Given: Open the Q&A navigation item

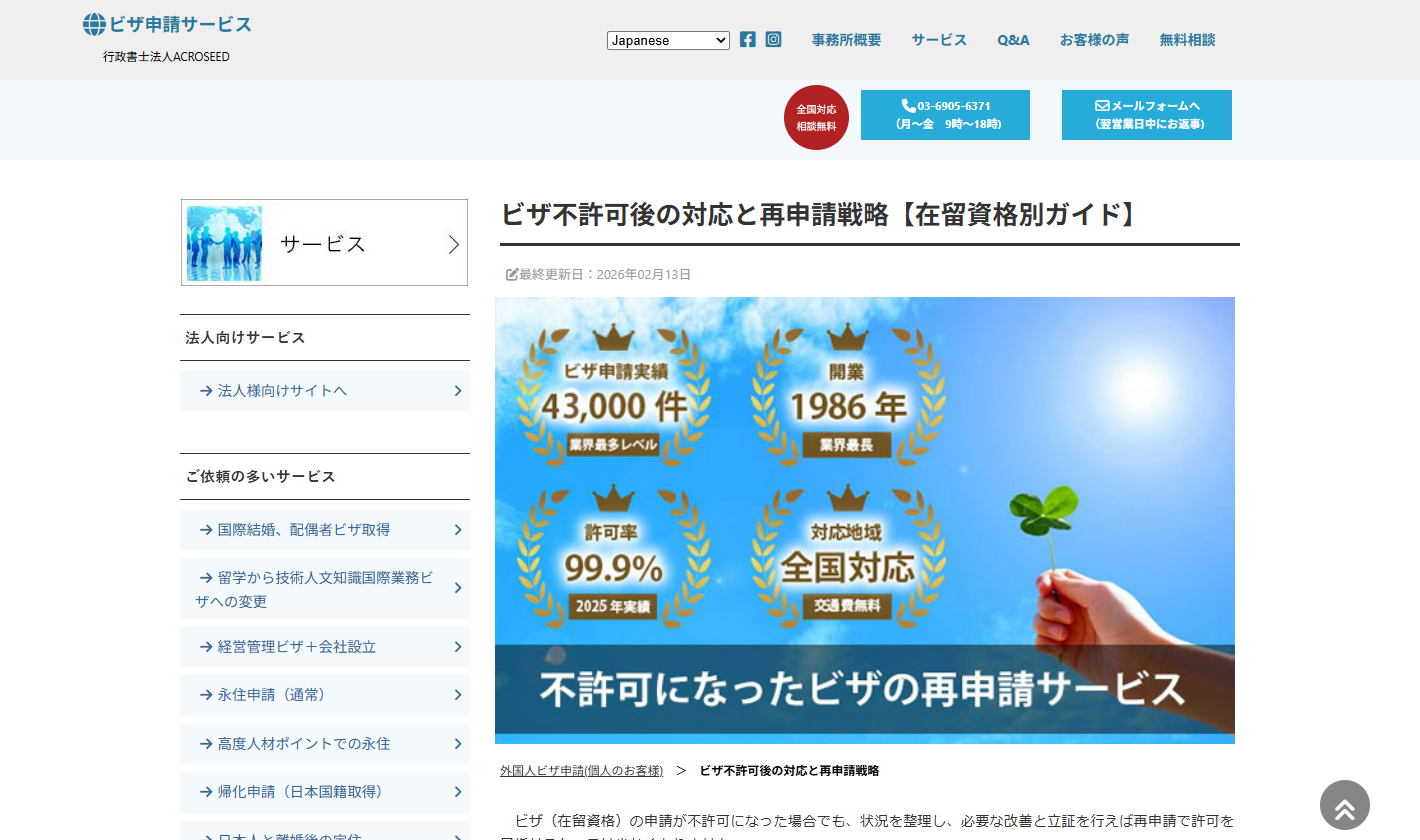Looking at the screenshot, I should 1013,40.
